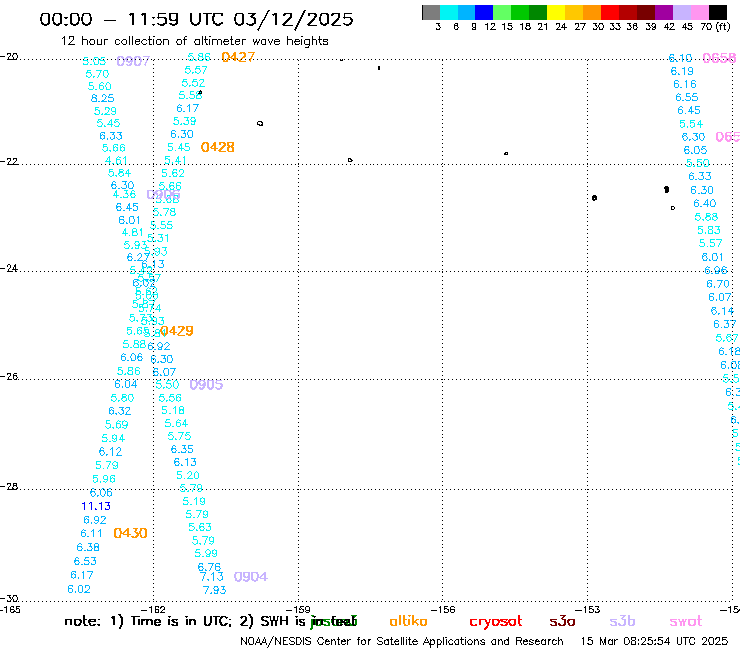Click the 4.61 wave height reading
Screen dimensions: 740x650
pyautogui.click(x=116, y=160)
